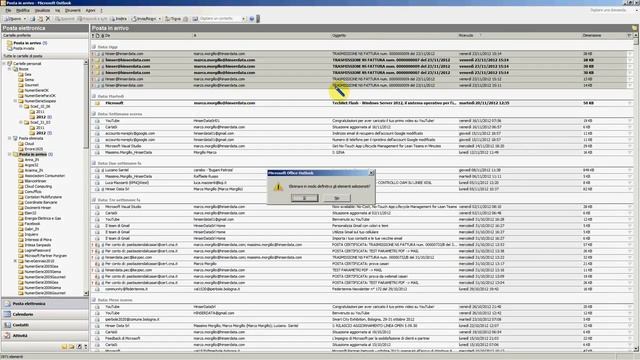Click the contact search input field
This screenshot has height=360, width=640.
tap(220, 19)
